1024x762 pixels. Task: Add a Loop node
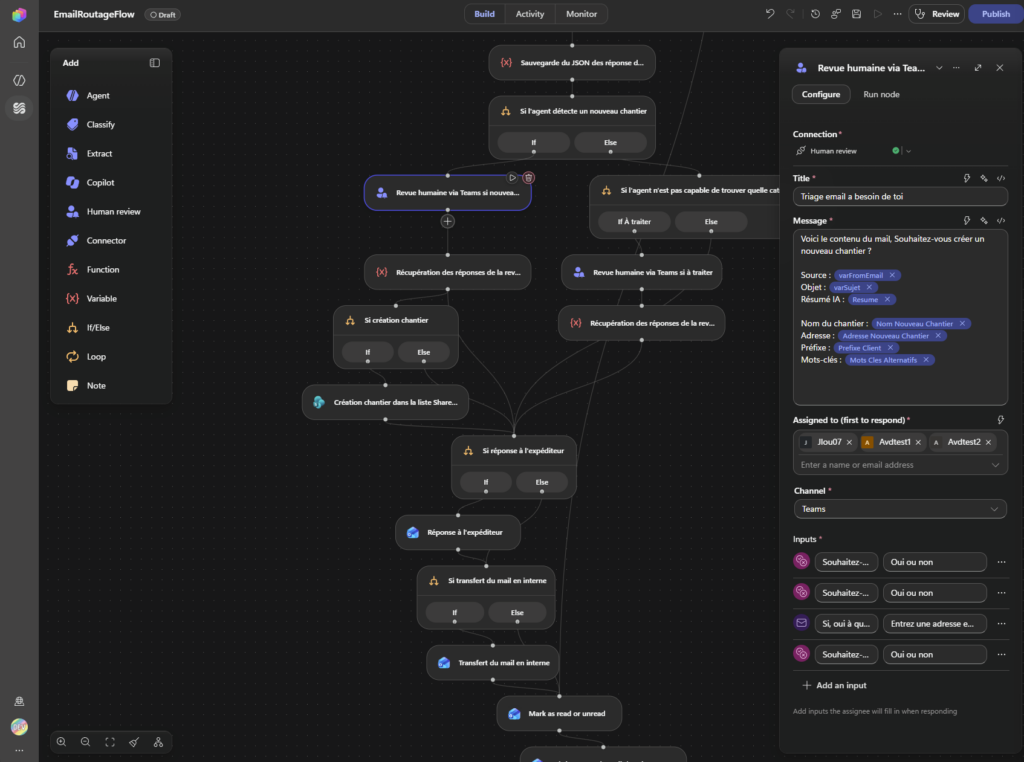[x=86, y=357]
